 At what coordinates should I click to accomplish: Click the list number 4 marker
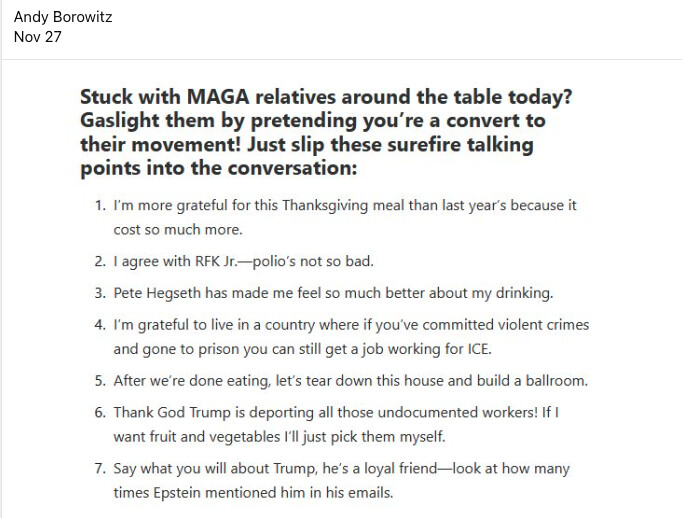(100, 325)
